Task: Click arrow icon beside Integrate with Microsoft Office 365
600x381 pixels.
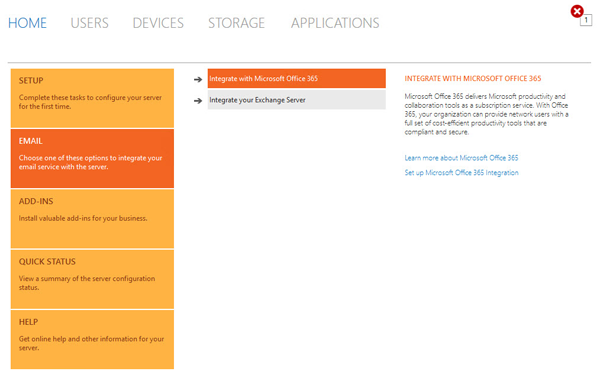Action: (x=198, y=79)
